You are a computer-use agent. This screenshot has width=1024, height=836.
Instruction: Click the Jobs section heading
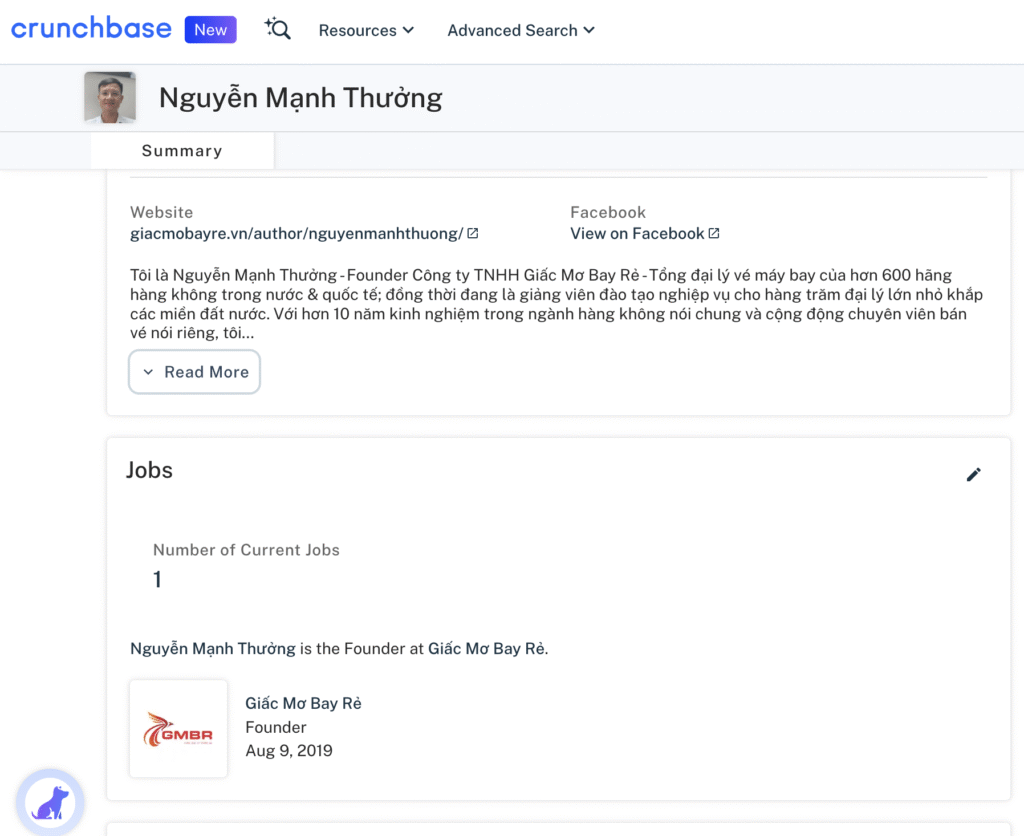click(x=150, y=470)
